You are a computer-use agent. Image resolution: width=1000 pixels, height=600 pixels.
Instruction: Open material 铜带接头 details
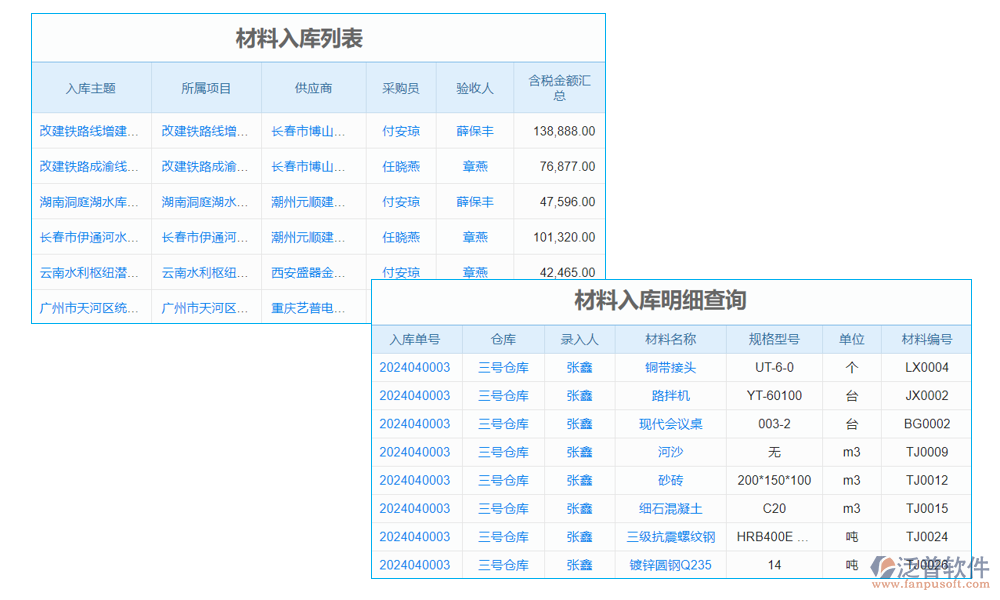[672, 367]
